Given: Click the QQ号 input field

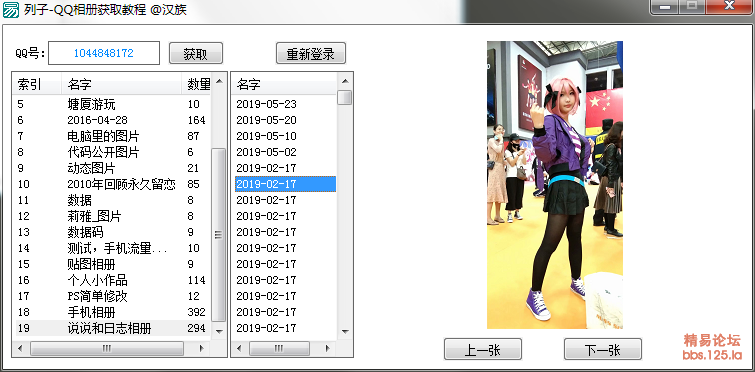Looking at the screenshot, I should (104, 53).
